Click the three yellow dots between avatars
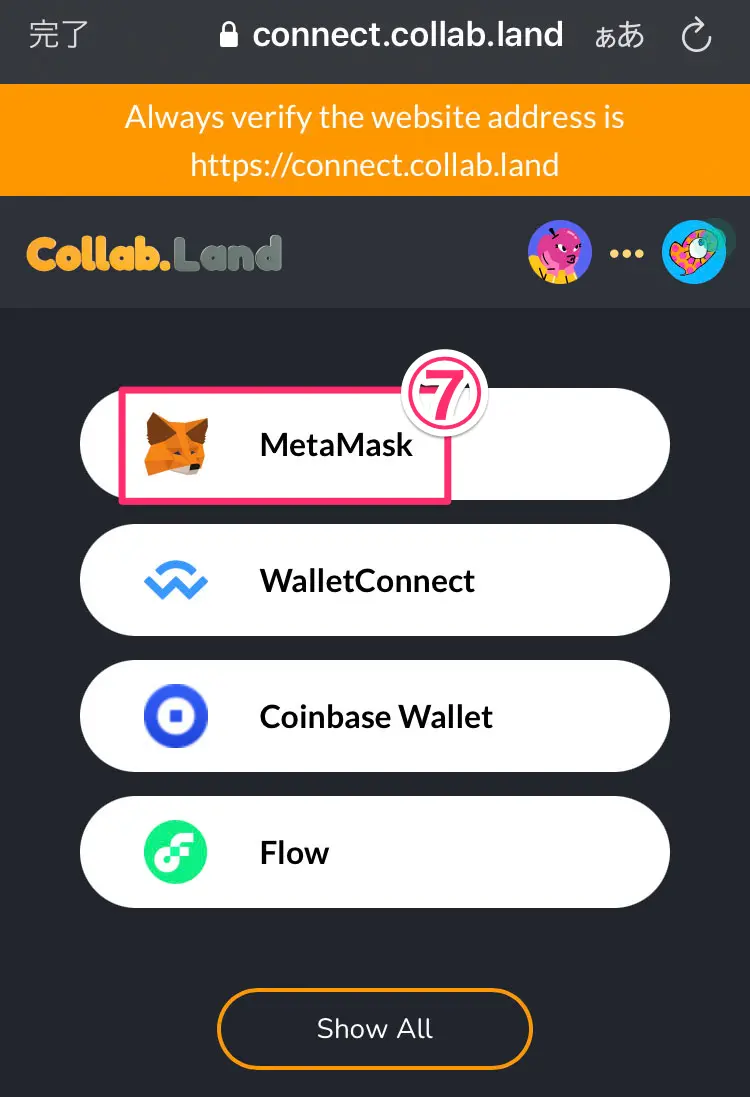 627,253
